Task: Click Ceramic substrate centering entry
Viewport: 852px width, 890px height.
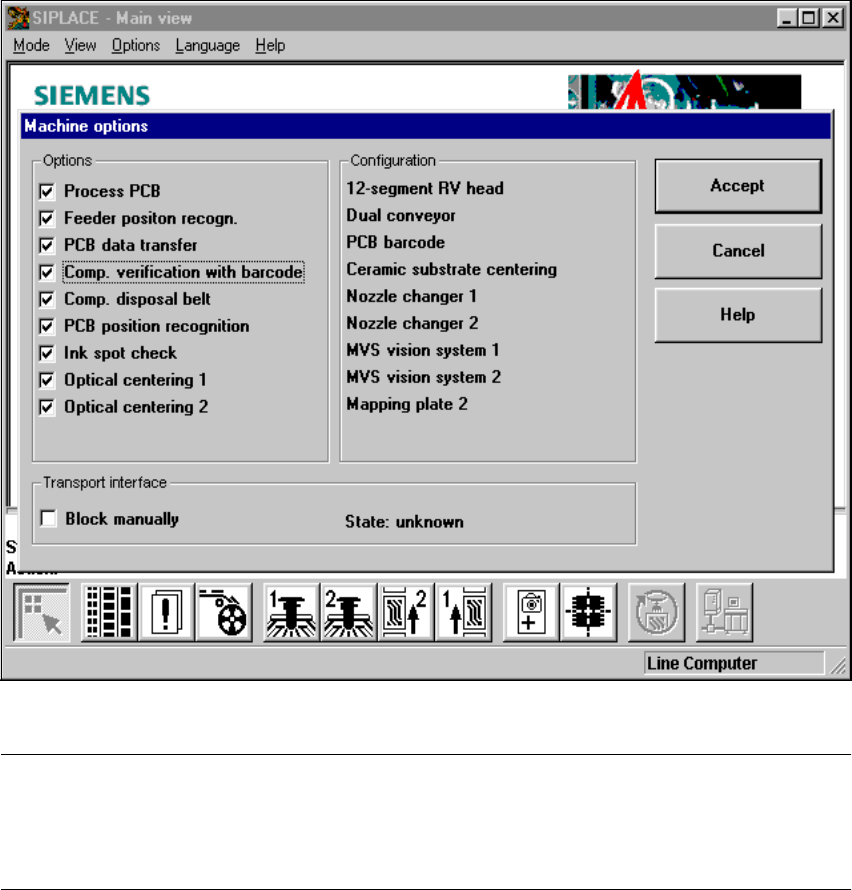Action: pyautogui.click(x=451, y=270)
